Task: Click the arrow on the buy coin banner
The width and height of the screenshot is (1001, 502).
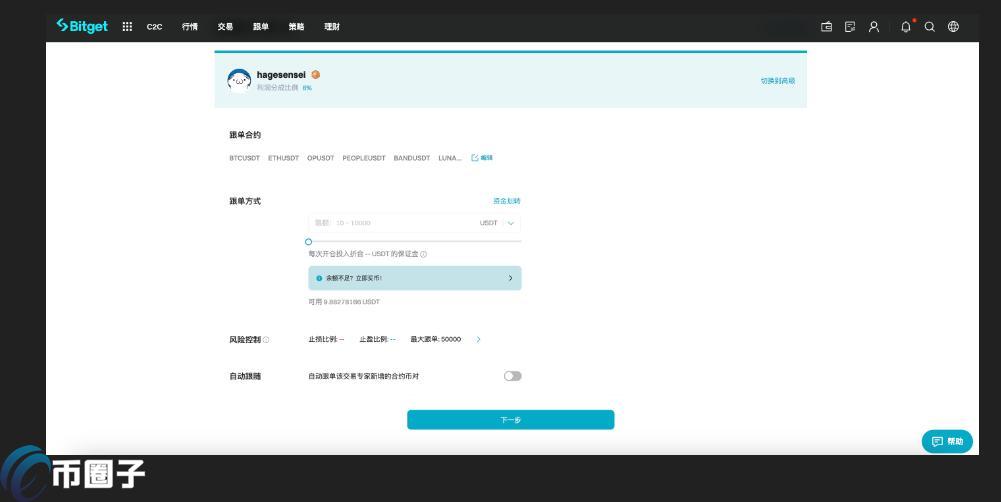Action: (510, 278)
